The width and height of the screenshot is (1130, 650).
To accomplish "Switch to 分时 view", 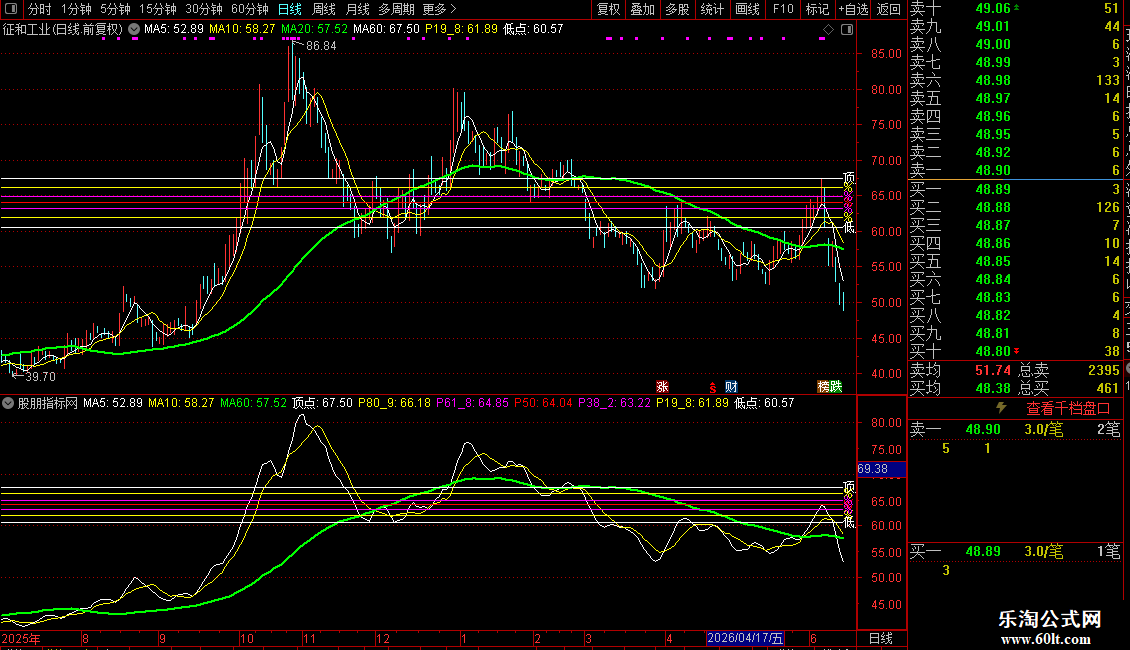I will click(40, 9).
